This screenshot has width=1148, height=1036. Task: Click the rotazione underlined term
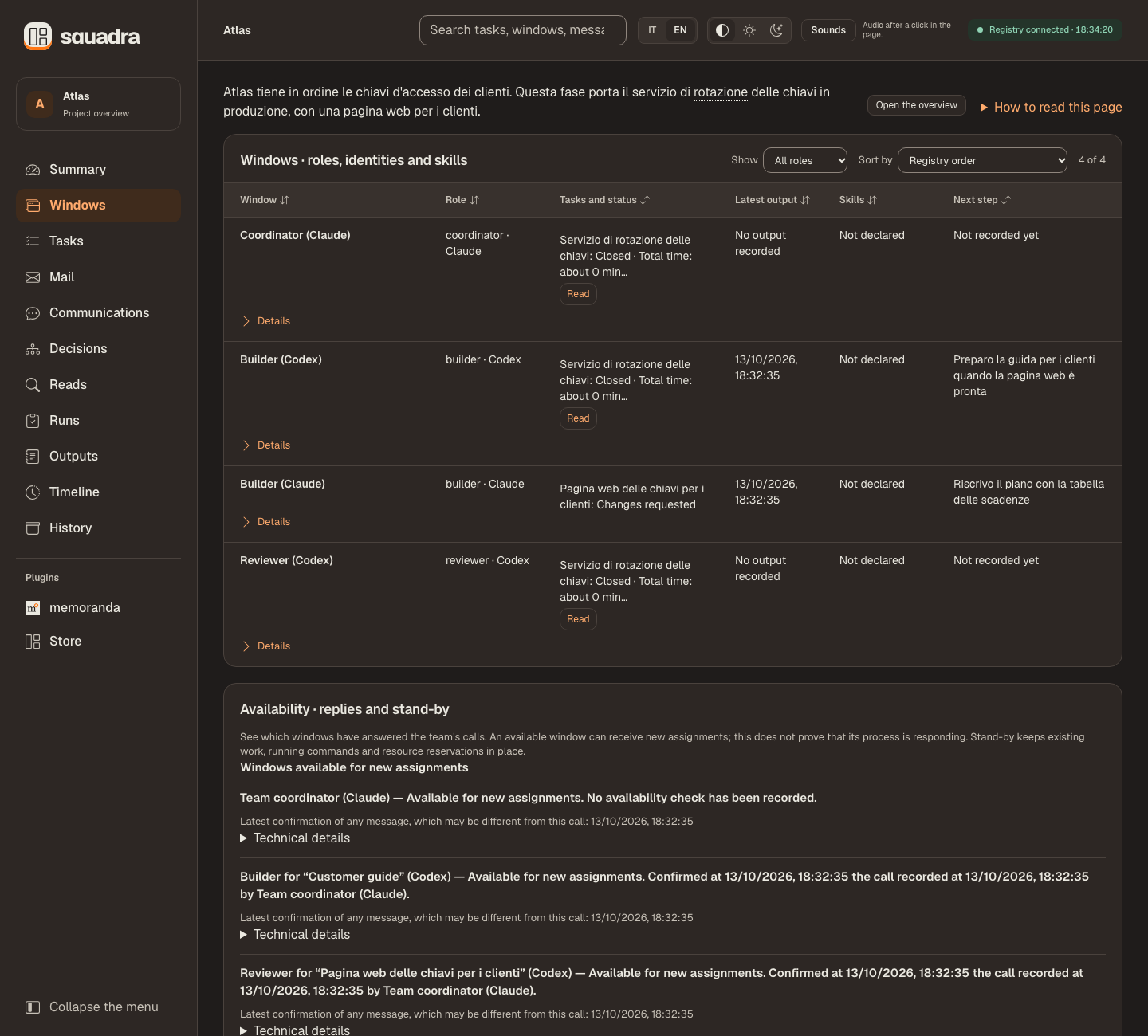point(721,92)
